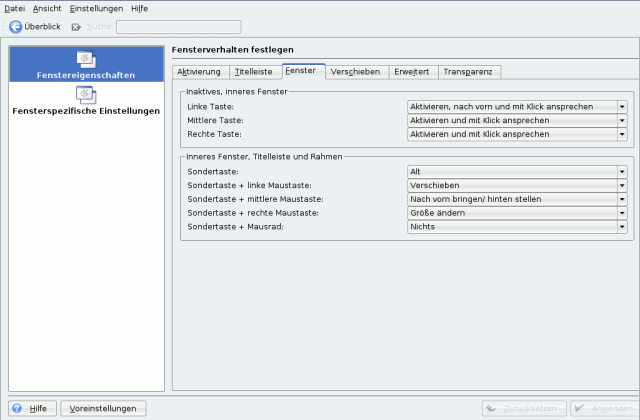The width and height of the screenshot is (640, 420).
Task: Click the Fenstereigenschaften label in the sidebar
Action: click(86, 75)
